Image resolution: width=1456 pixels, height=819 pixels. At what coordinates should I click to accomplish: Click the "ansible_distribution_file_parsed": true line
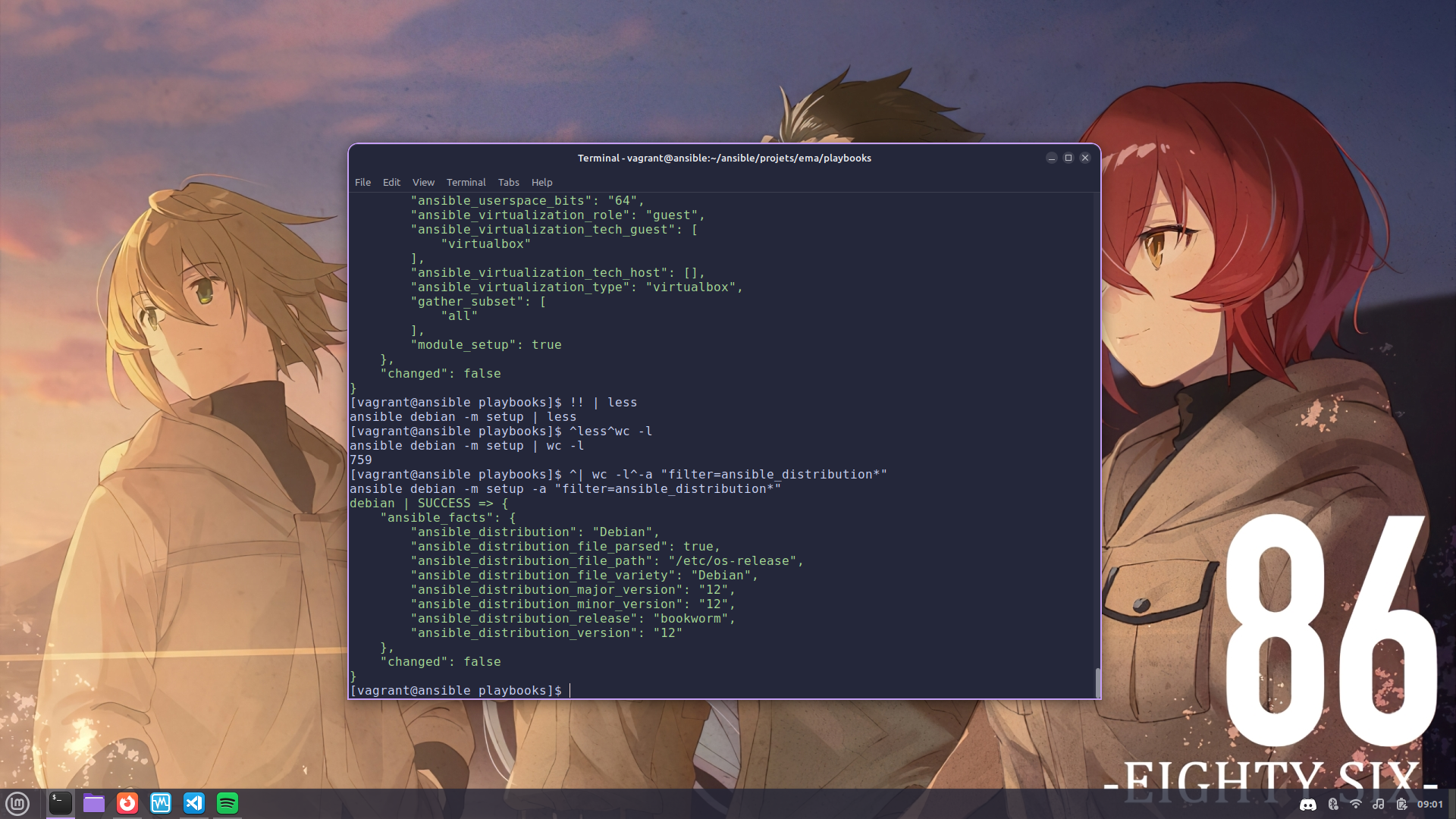pyautogui.click(x=566, y=546)
